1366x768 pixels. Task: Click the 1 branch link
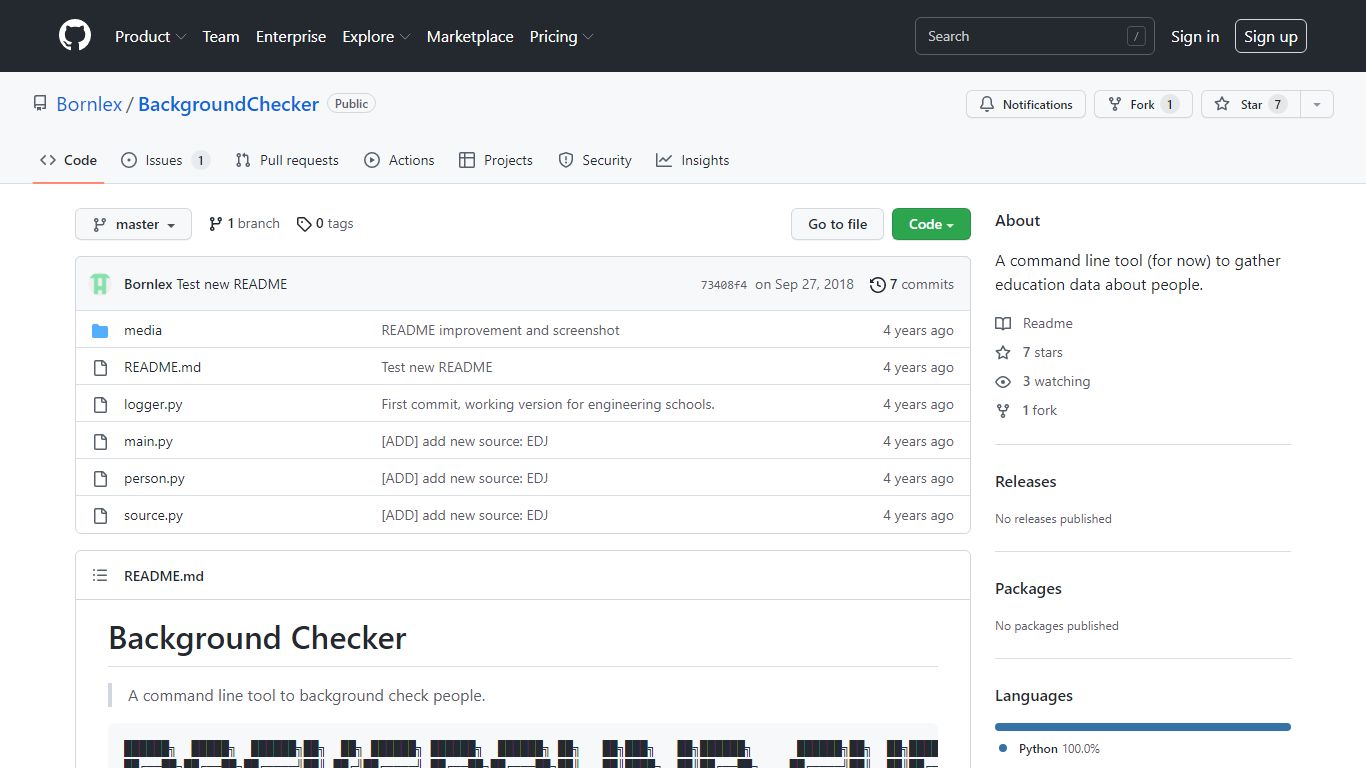(x=244, y=224)
